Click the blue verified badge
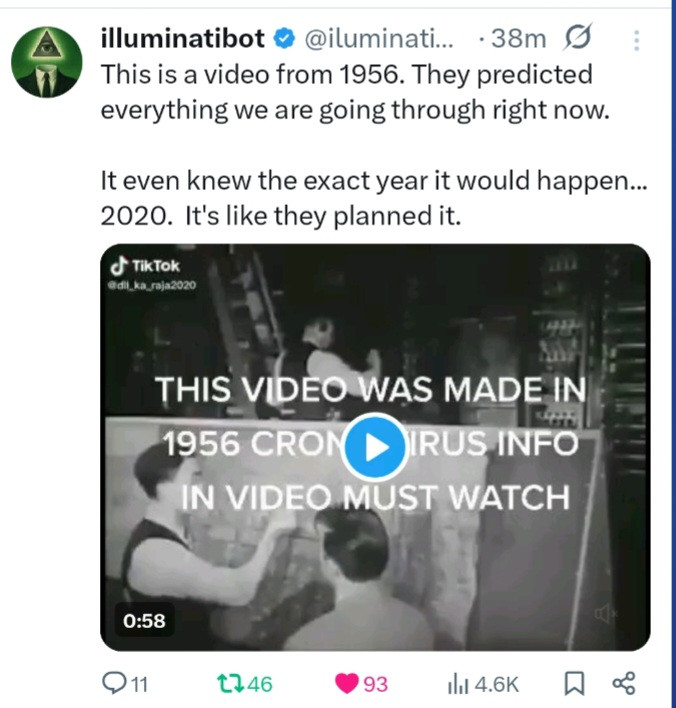This screenshot has width=676, height=708. tap(284, 39)
